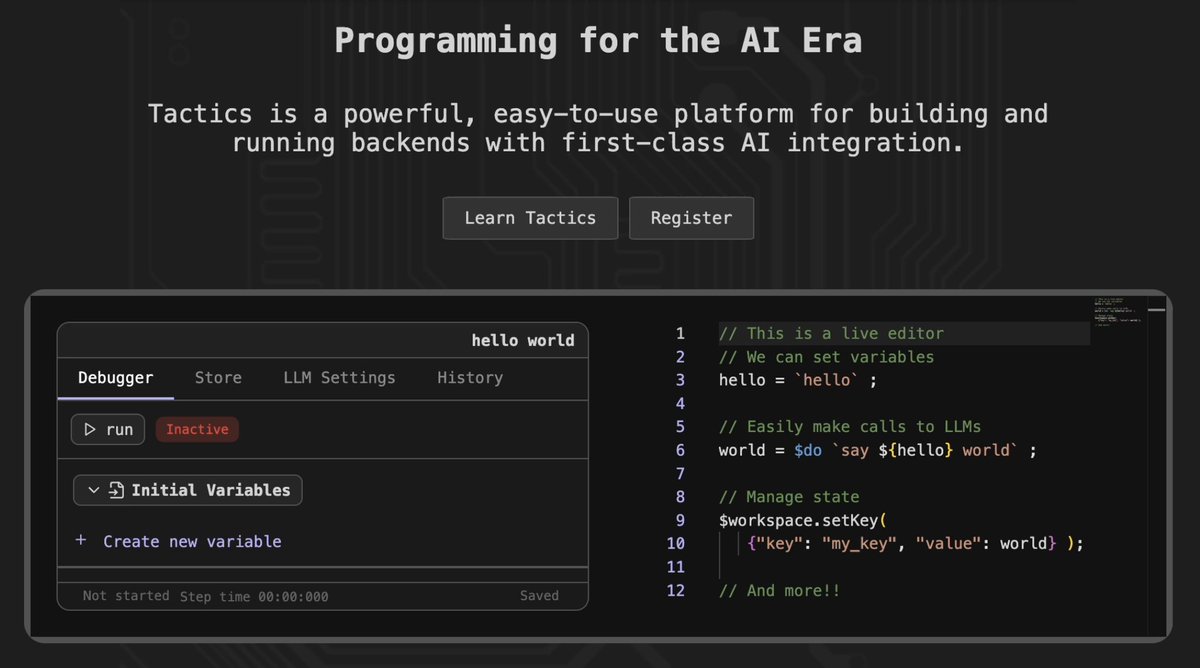Screen dimensions: 1200x668
Task: Click the Saved indicator in the status bar
Action: pos(539,595)
